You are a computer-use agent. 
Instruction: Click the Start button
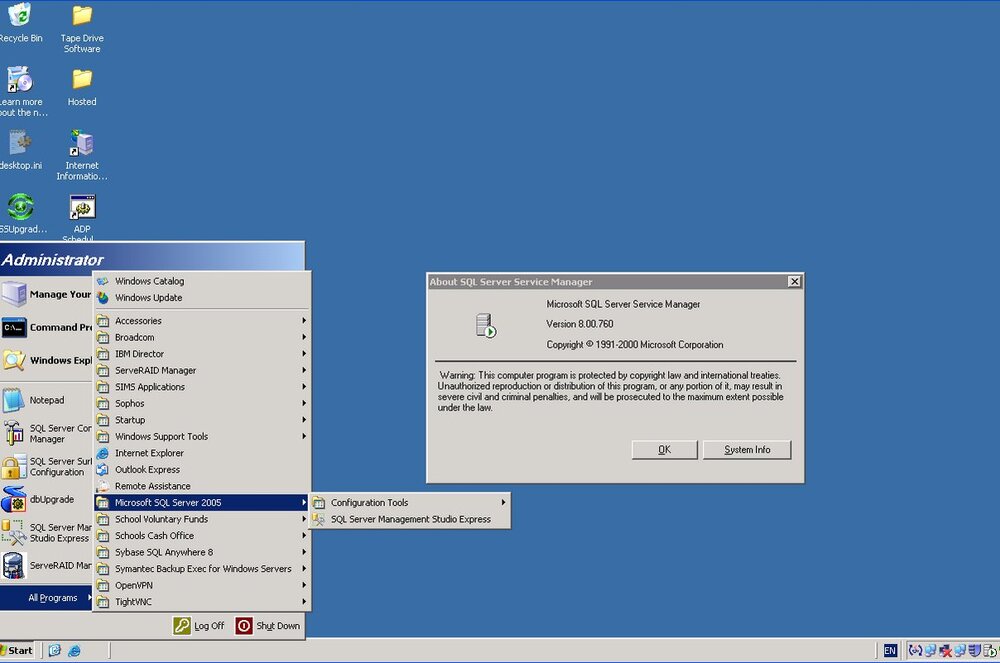coord(17,650)
